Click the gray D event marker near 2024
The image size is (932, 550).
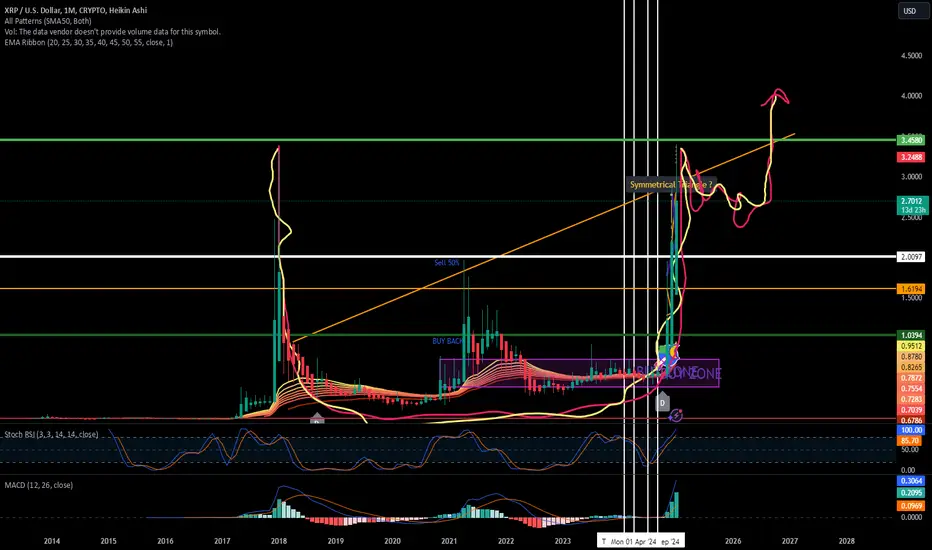tap(662, 402)
